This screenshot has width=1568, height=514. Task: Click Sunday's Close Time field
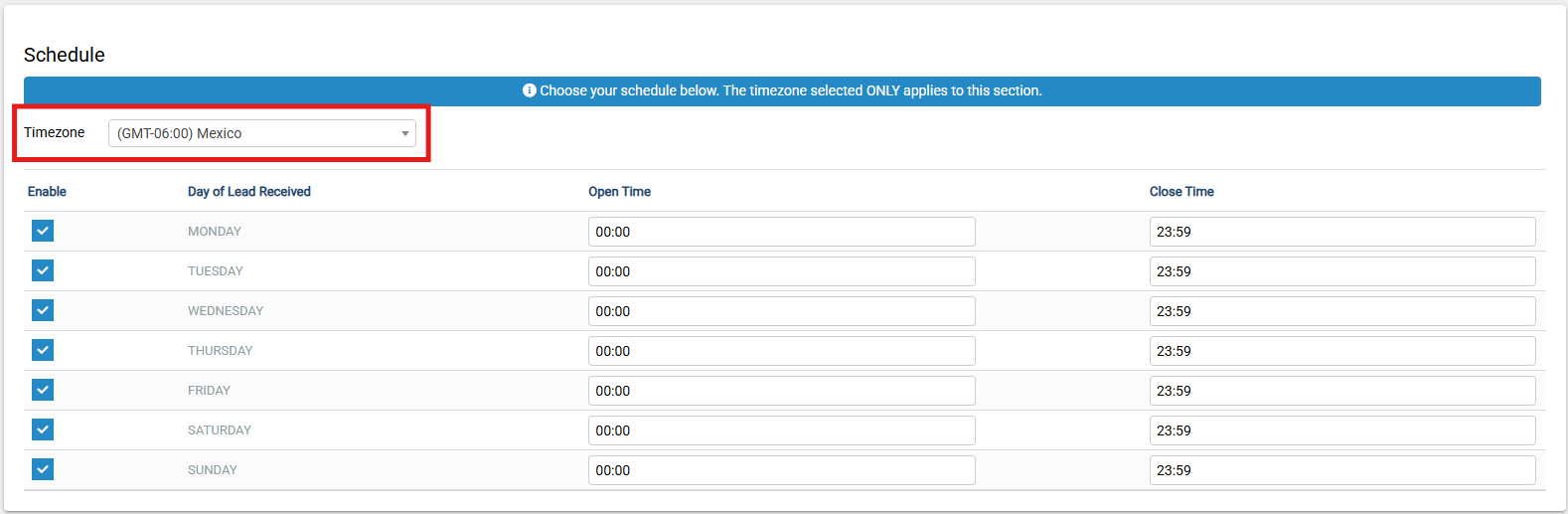tap(1342, 470)
